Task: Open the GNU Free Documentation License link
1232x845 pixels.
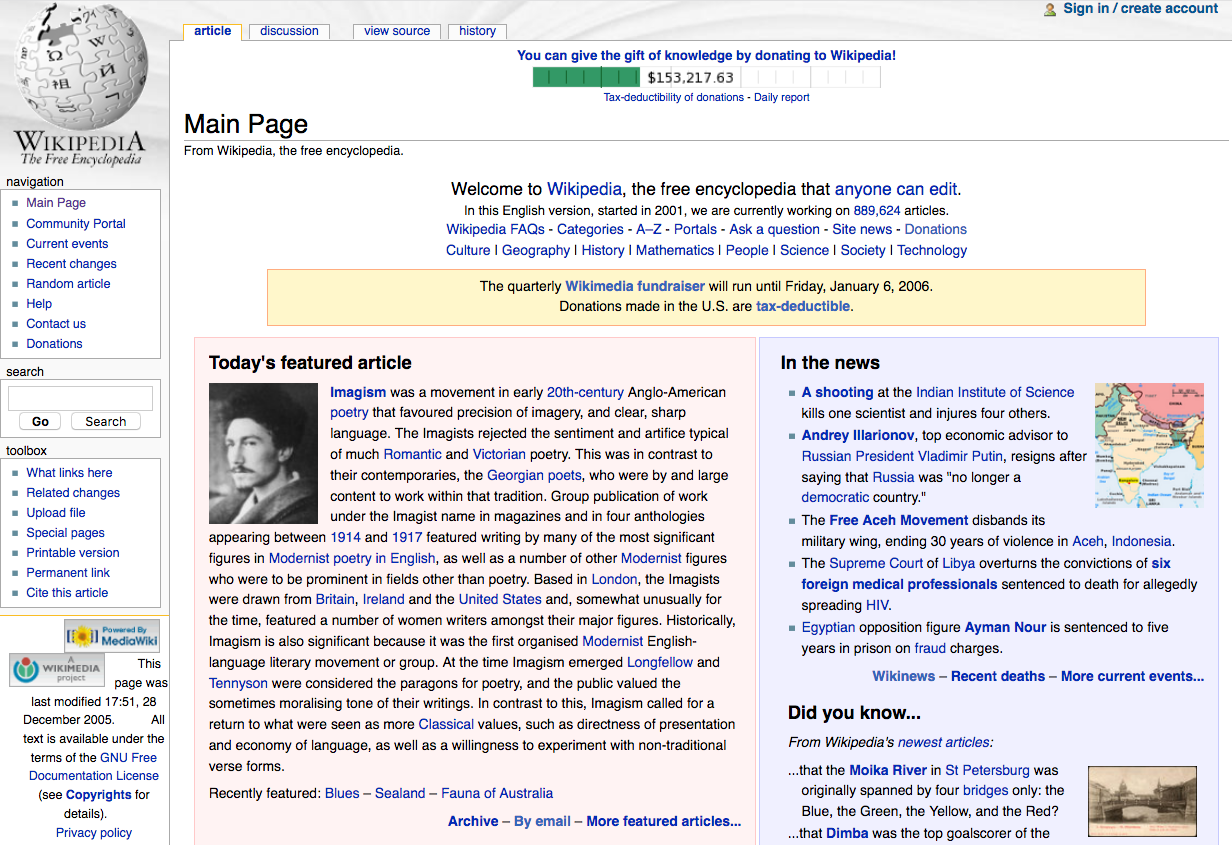Action: tap(94, 767)
